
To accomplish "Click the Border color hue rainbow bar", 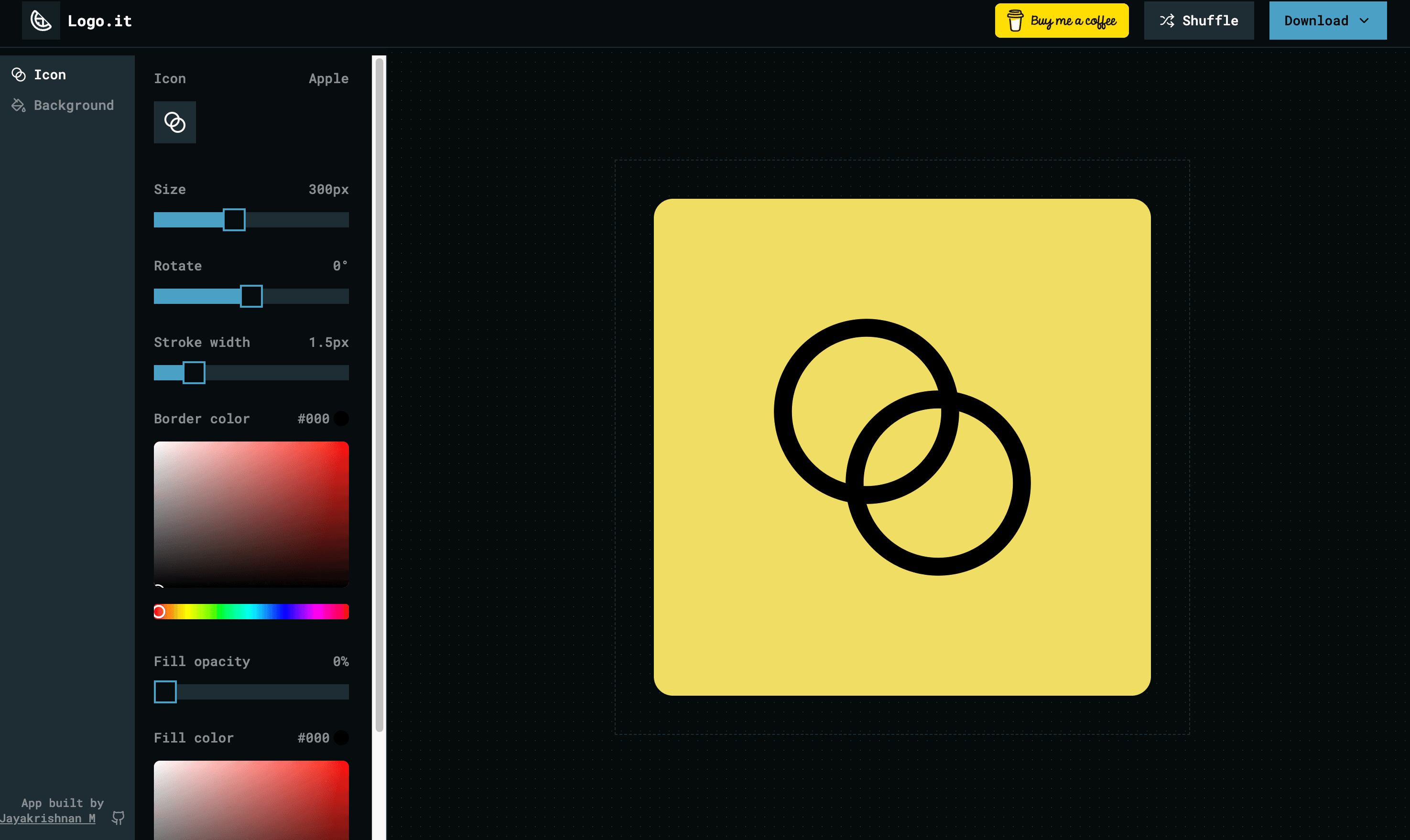I will (x=251, y=611).
